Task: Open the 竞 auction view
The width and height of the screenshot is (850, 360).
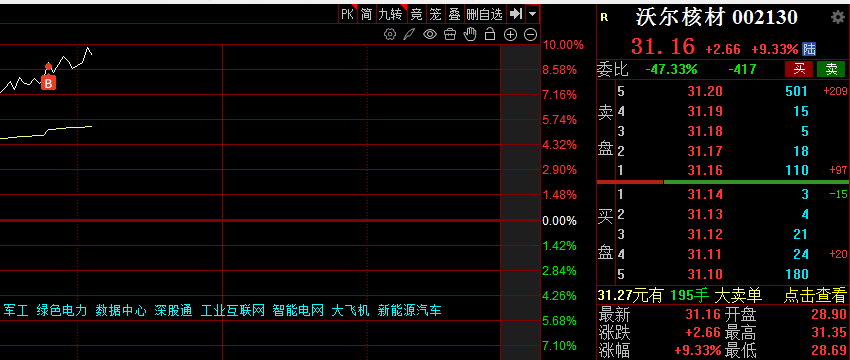Action: (416, 14)
